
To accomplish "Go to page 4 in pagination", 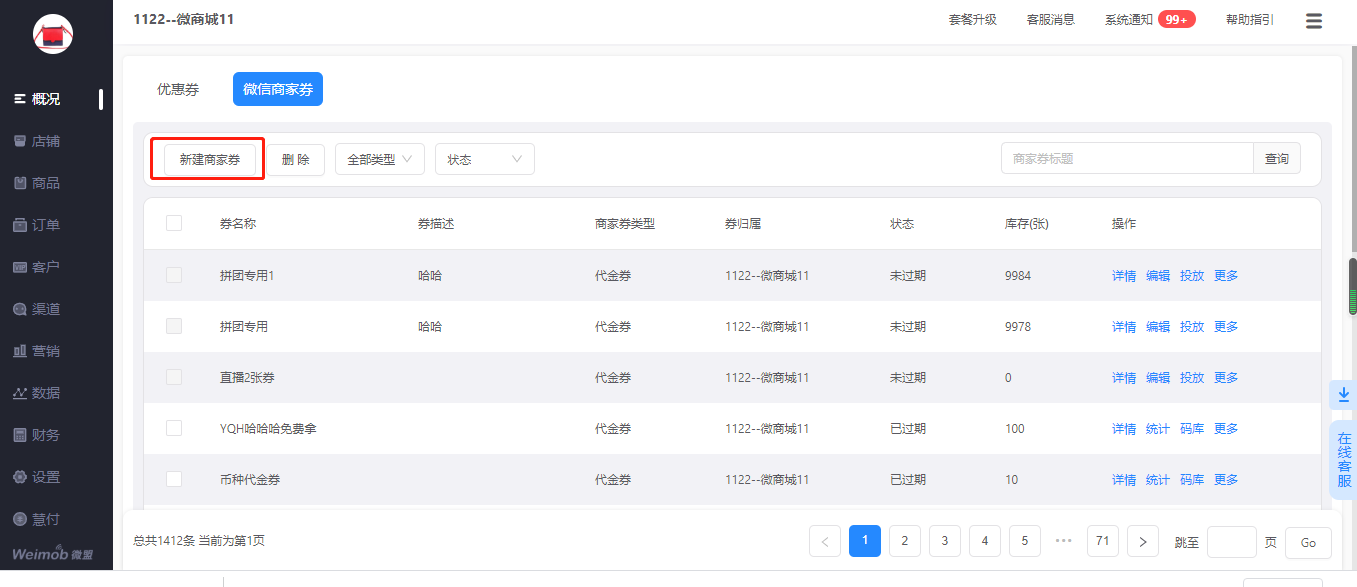I will (985, 541).
